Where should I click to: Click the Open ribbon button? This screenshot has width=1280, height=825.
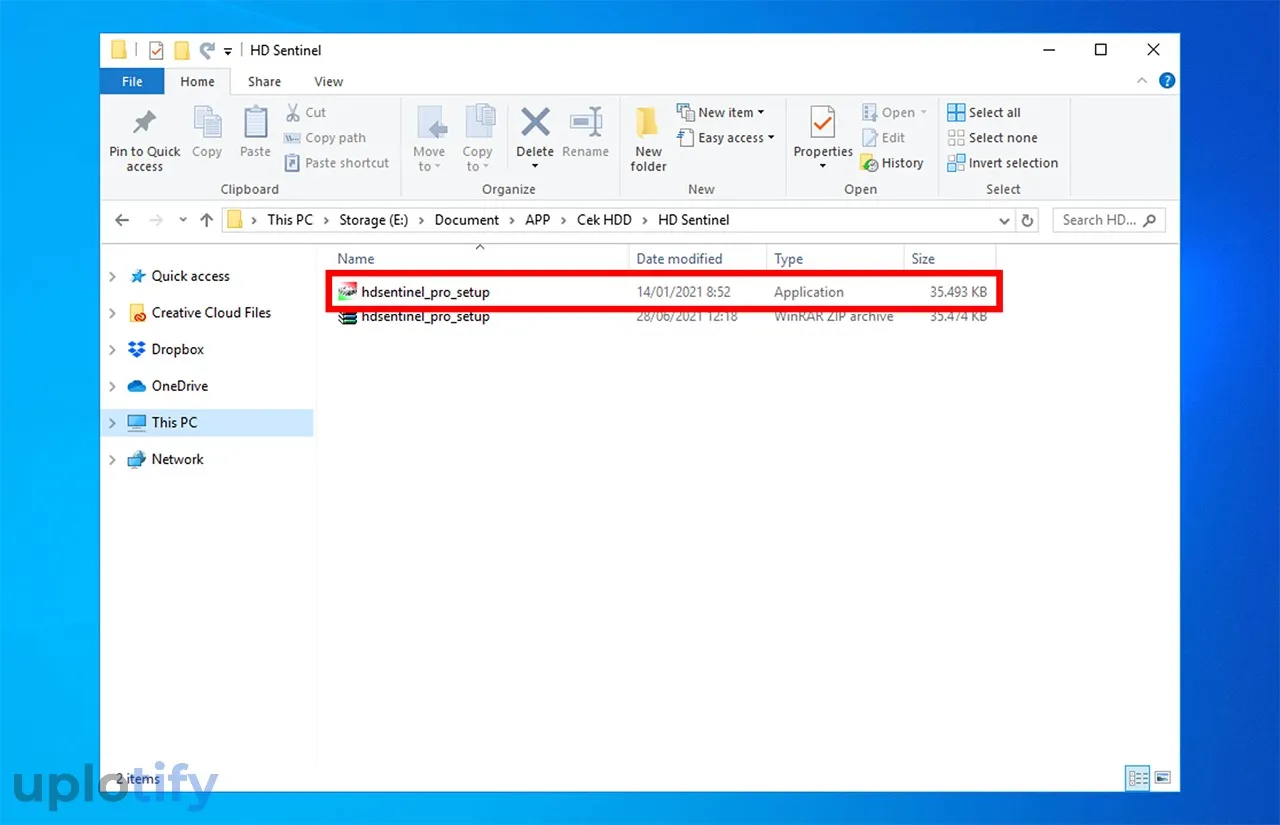[x=894, y=113]
